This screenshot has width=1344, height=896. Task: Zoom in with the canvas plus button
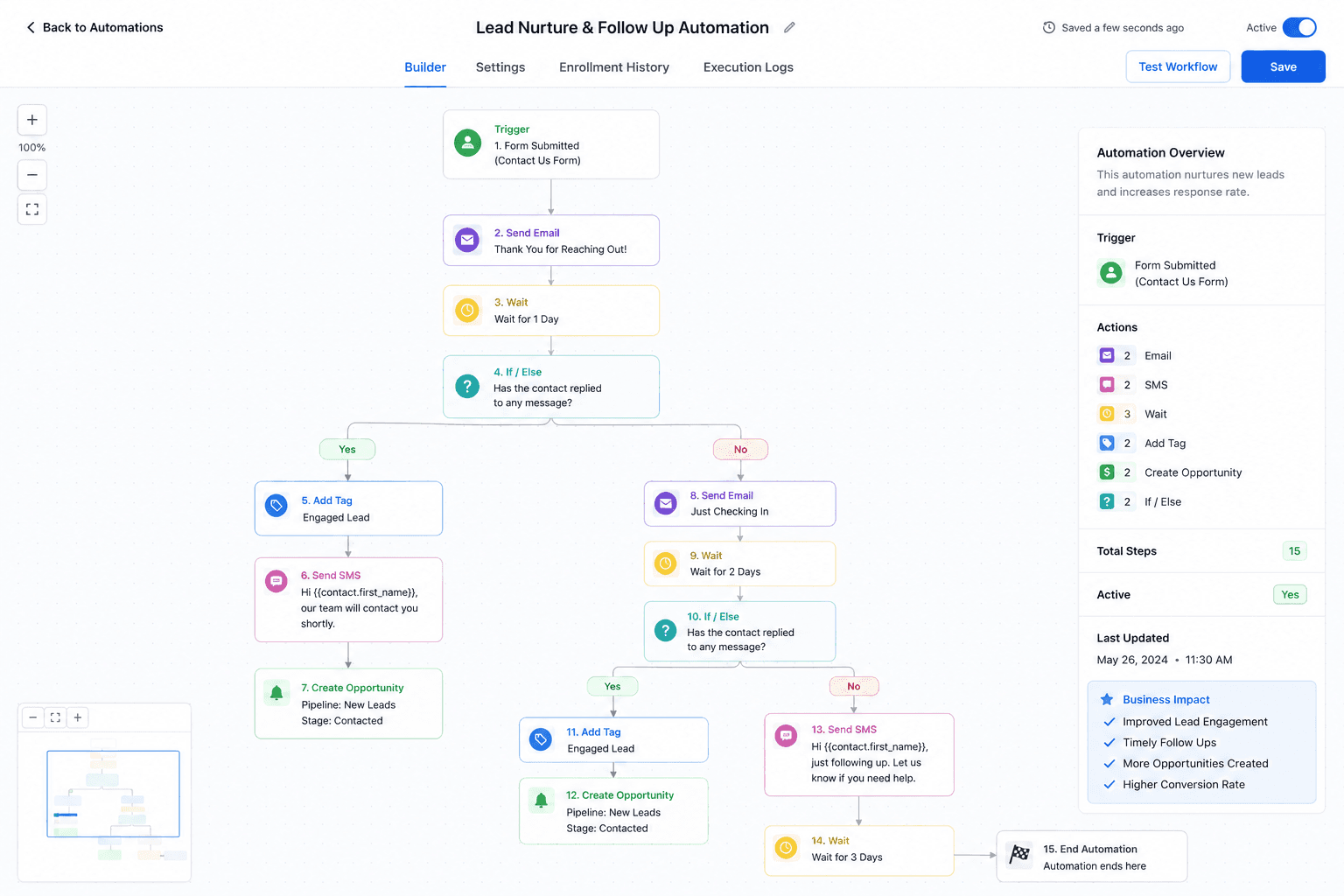pos(32,120)
